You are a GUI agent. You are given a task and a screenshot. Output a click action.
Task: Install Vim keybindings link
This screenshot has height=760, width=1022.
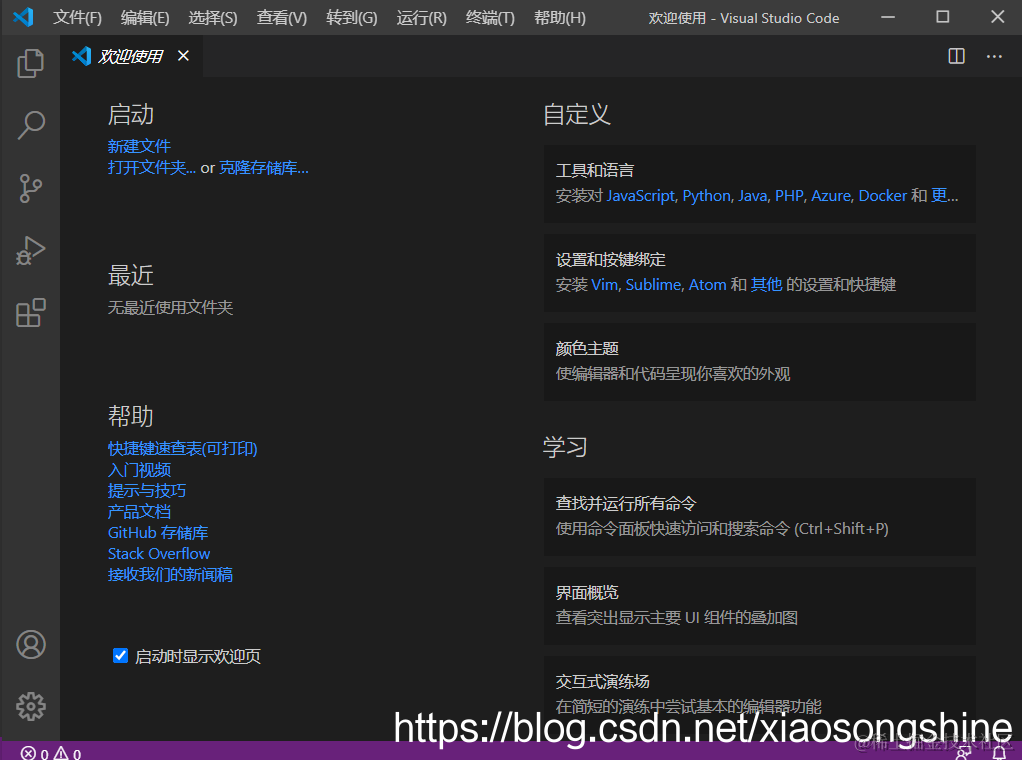(604, 285)
